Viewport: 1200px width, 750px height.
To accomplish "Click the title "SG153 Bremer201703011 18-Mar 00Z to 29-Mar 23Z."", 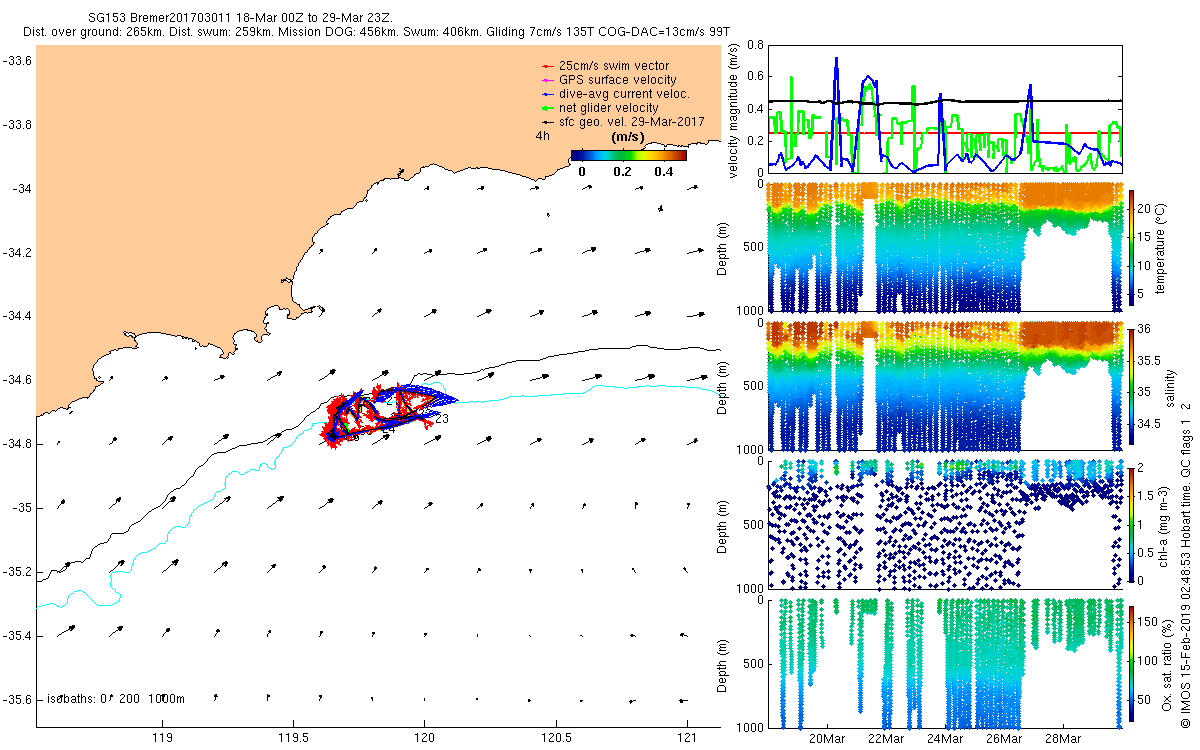I will (x=240, y=18).
